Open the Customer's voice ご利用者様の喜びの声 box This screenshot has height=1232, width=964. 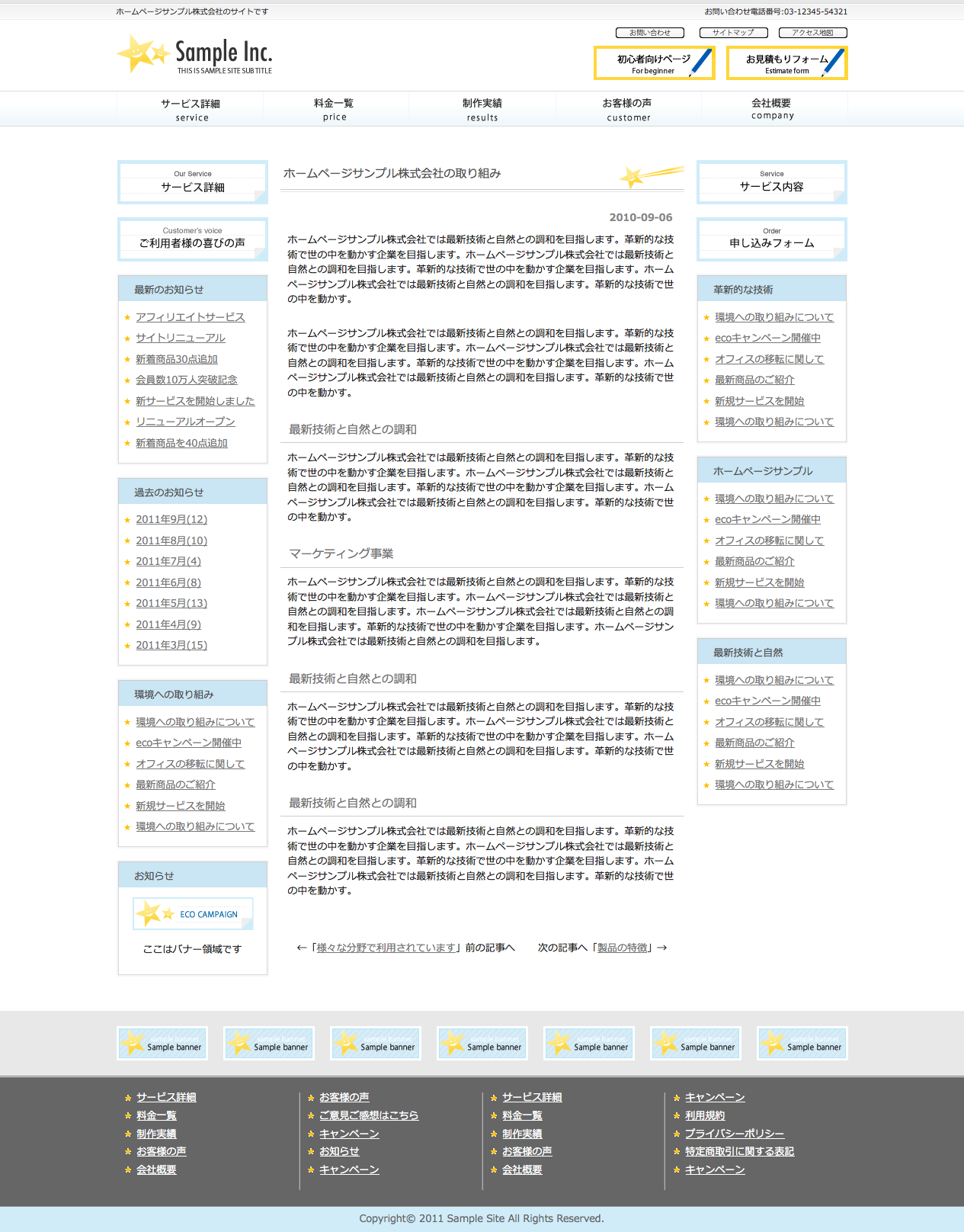point(192,239)
